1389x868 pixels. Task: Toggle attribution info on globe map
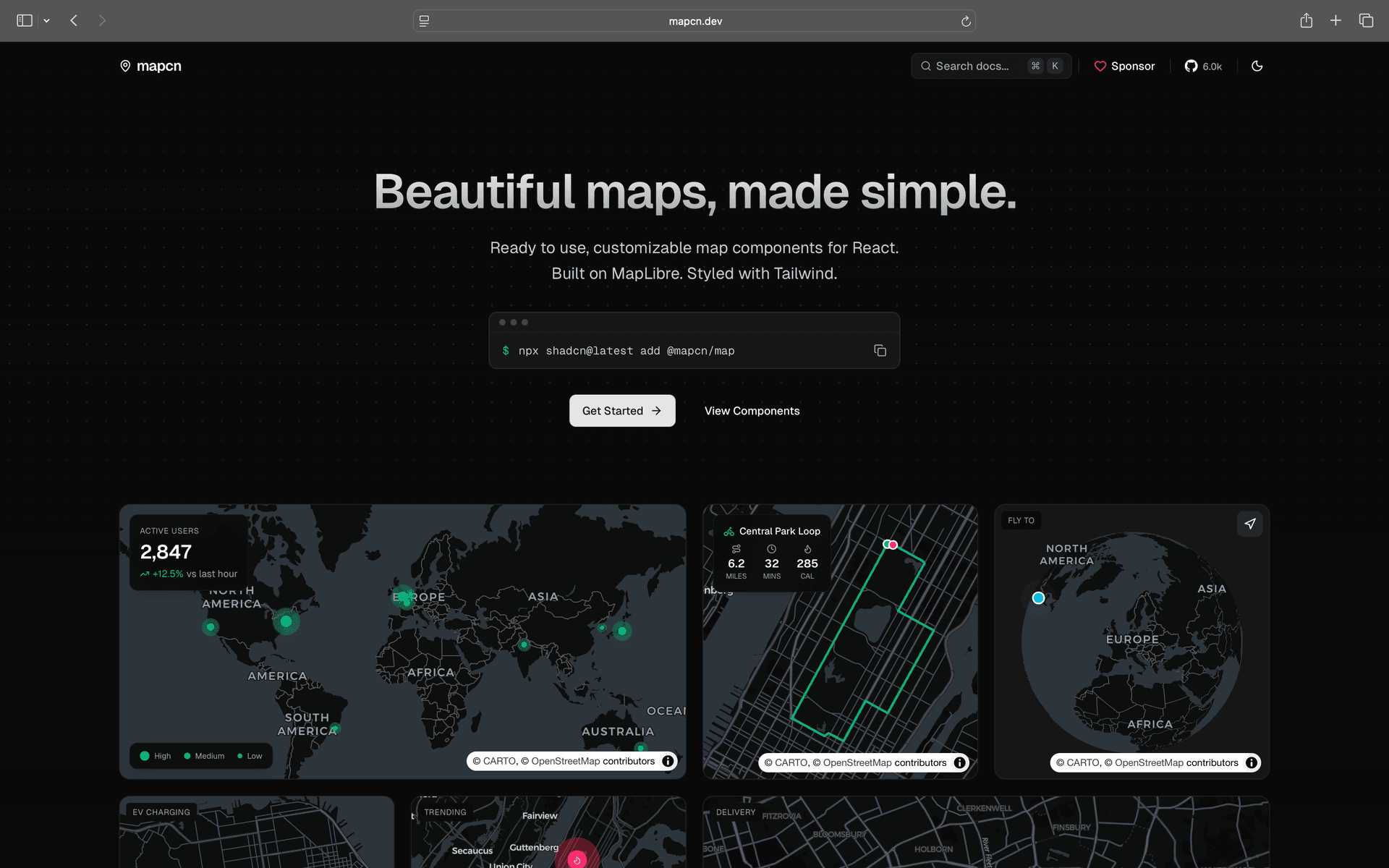pyautogui.click(x=1251, y=762)
